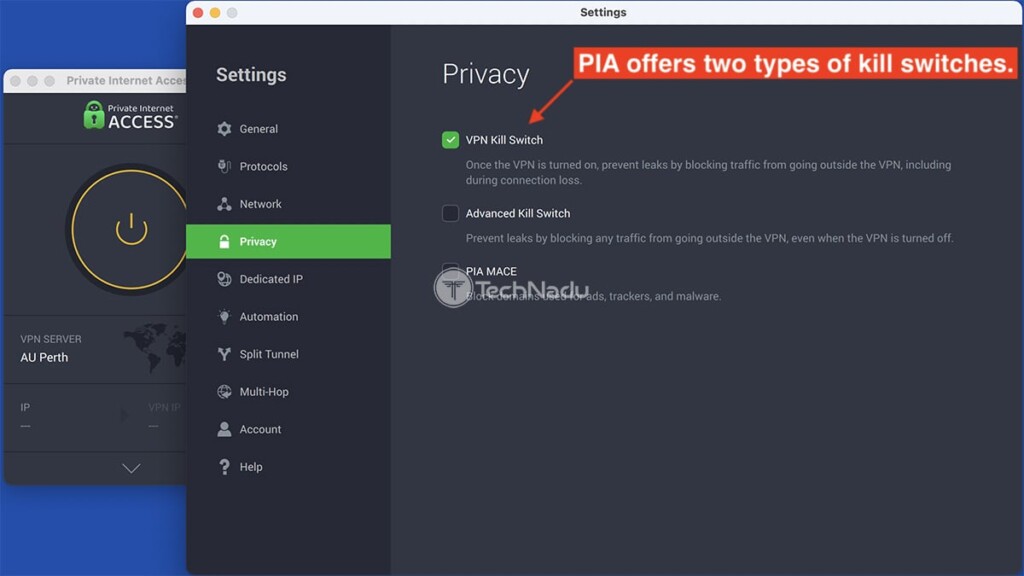The width and height of the screenshot is (1024, 576).
Task: Go to the Network settings tab
Action: pyautogui.click(x=289, y=204)
